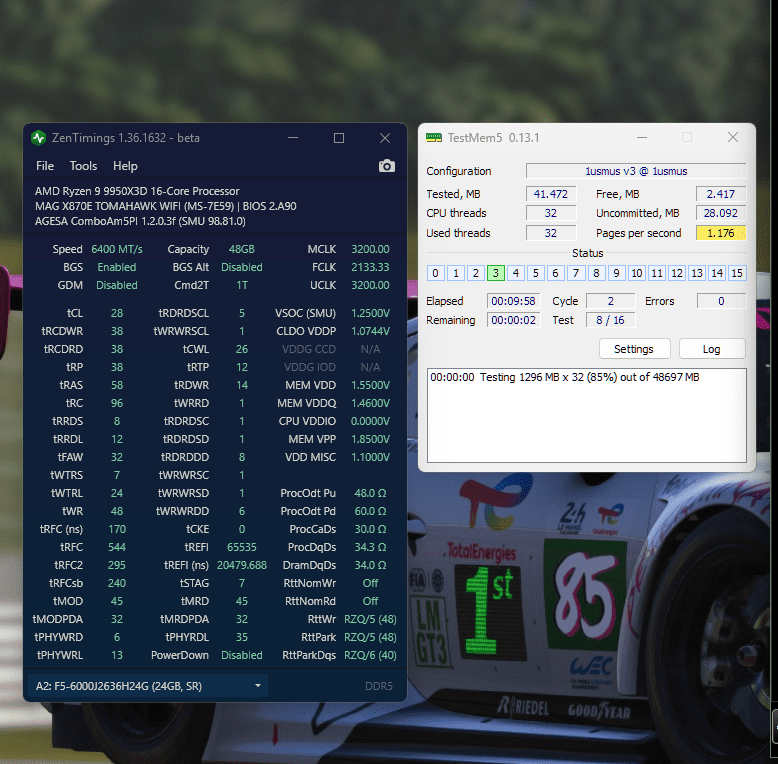Click the MEM VDD value 1.5500V
Screen dimensions: 778x764
[370, 385]
